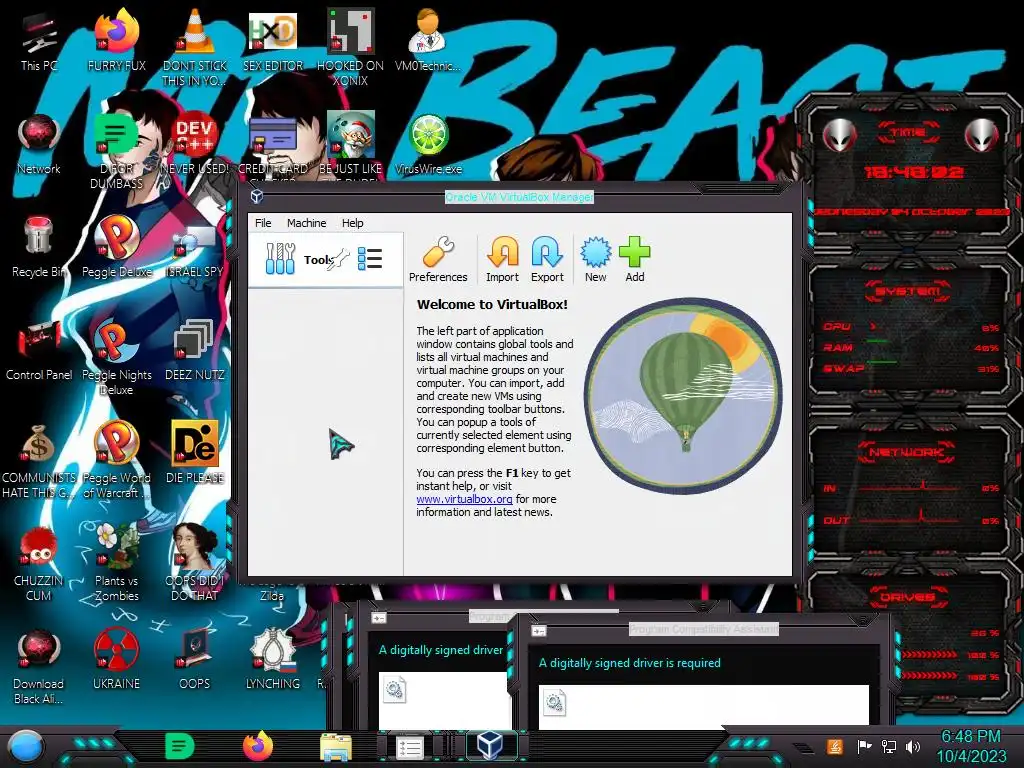Viewport: 1024px width, 768px height.
Task: Click the green Add machine icon
Action: click(635, 259)
